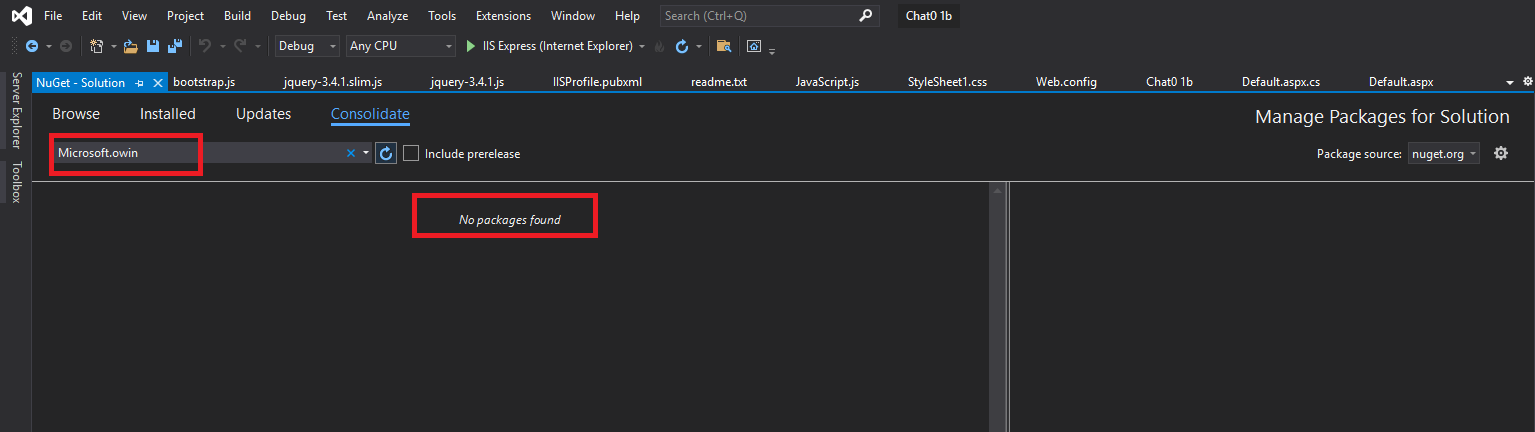1535x432 pixels.
Task: Open the readme.txt tab
Action: pyautogui.click(x=719, y=82)
